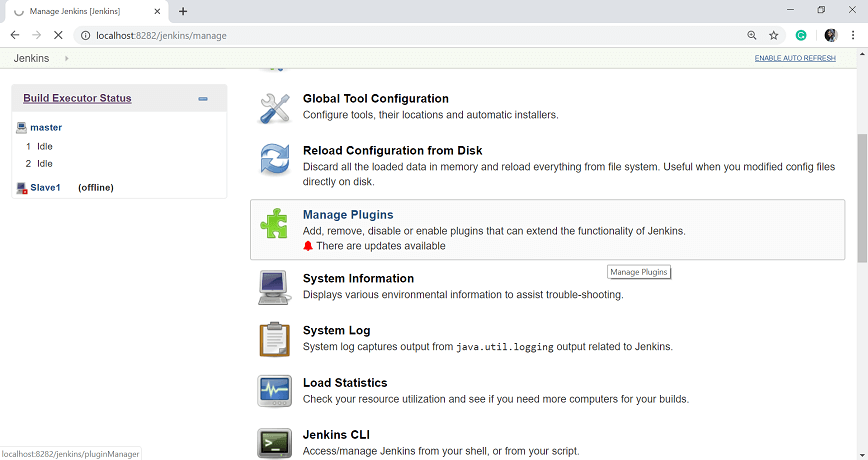868x460 pixels.
Task: Select the Manage Jenkins browser tab
Action: click(86, 12)
